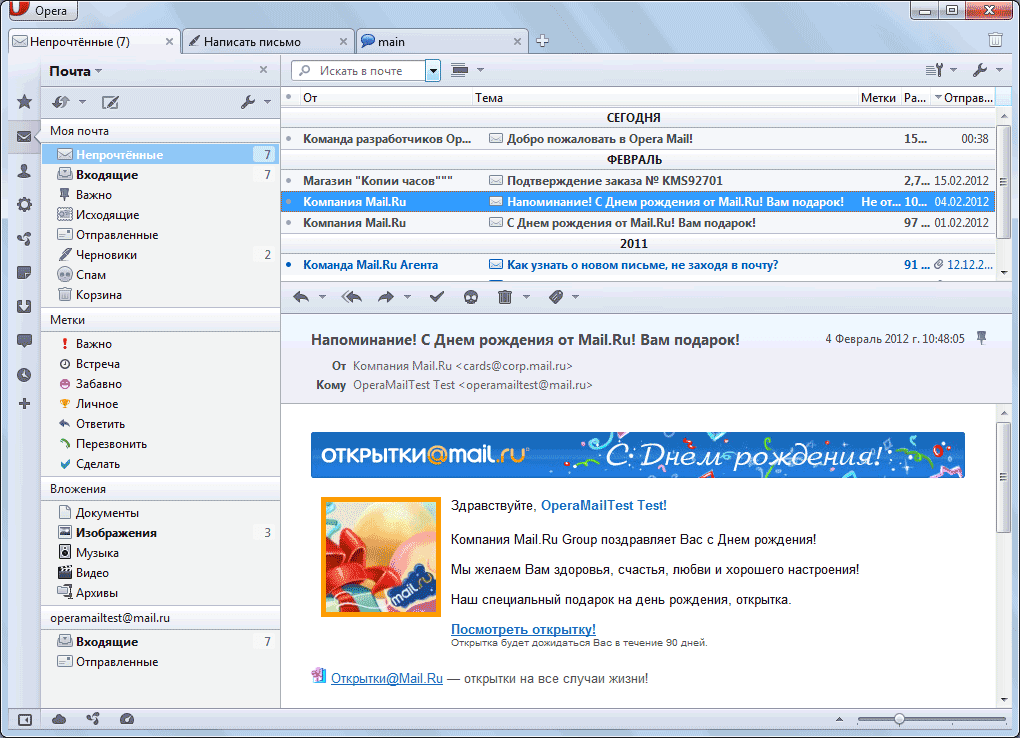
Task: Open the Downloads panel icon in sidebar
Action: (24, 307)
